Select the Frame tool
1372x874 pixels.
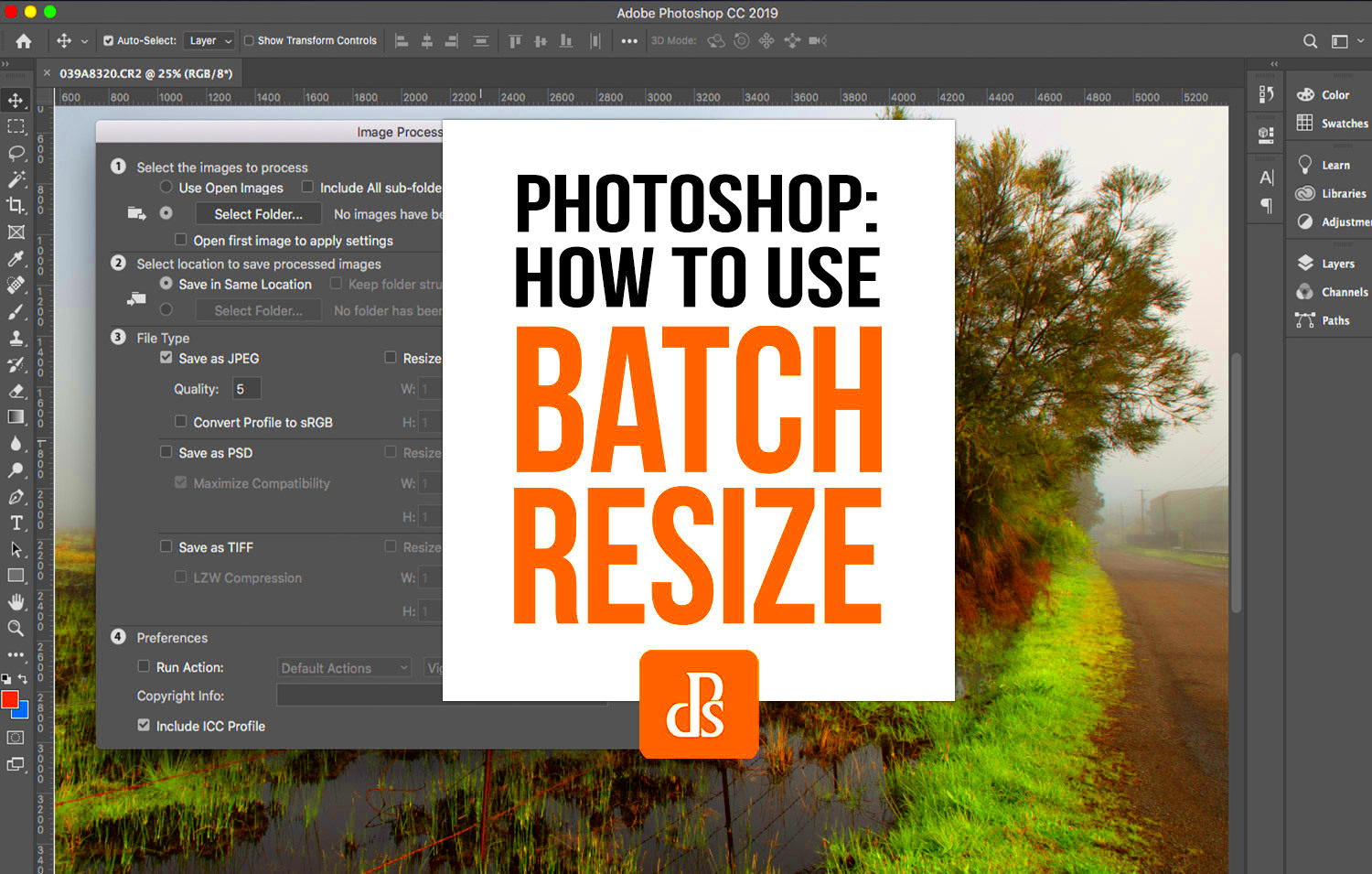click(16, 232)
